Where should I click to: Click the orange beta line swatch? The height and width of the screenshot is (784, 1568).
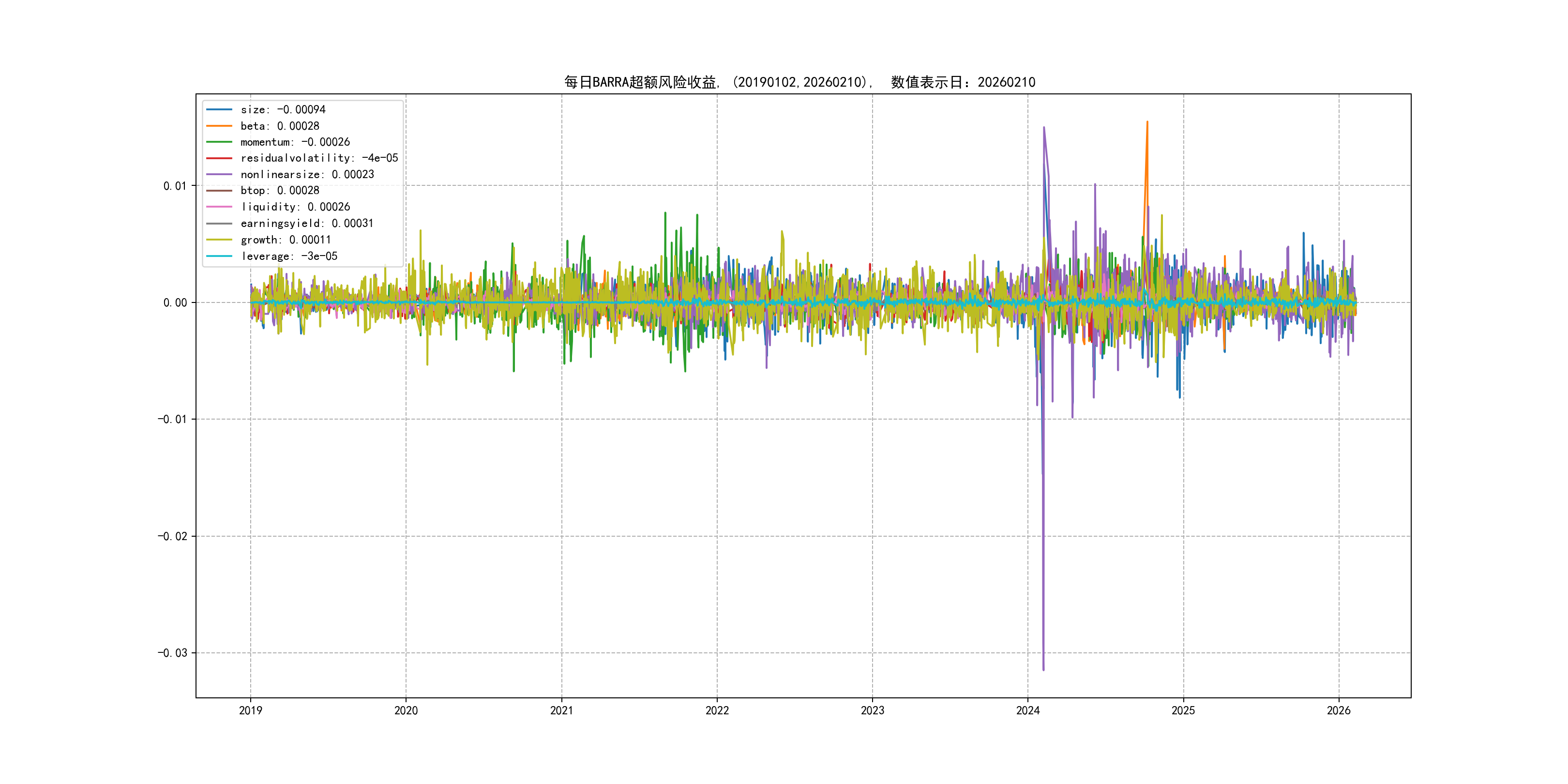click(x=219, y=126)
